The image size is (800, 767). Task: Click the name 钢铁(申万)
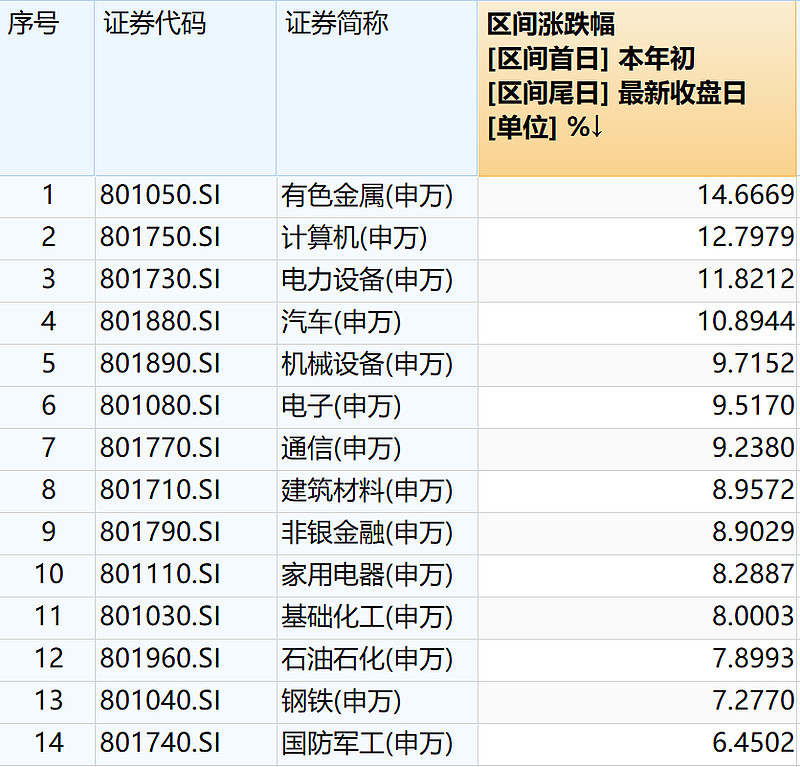click(341, 701)
